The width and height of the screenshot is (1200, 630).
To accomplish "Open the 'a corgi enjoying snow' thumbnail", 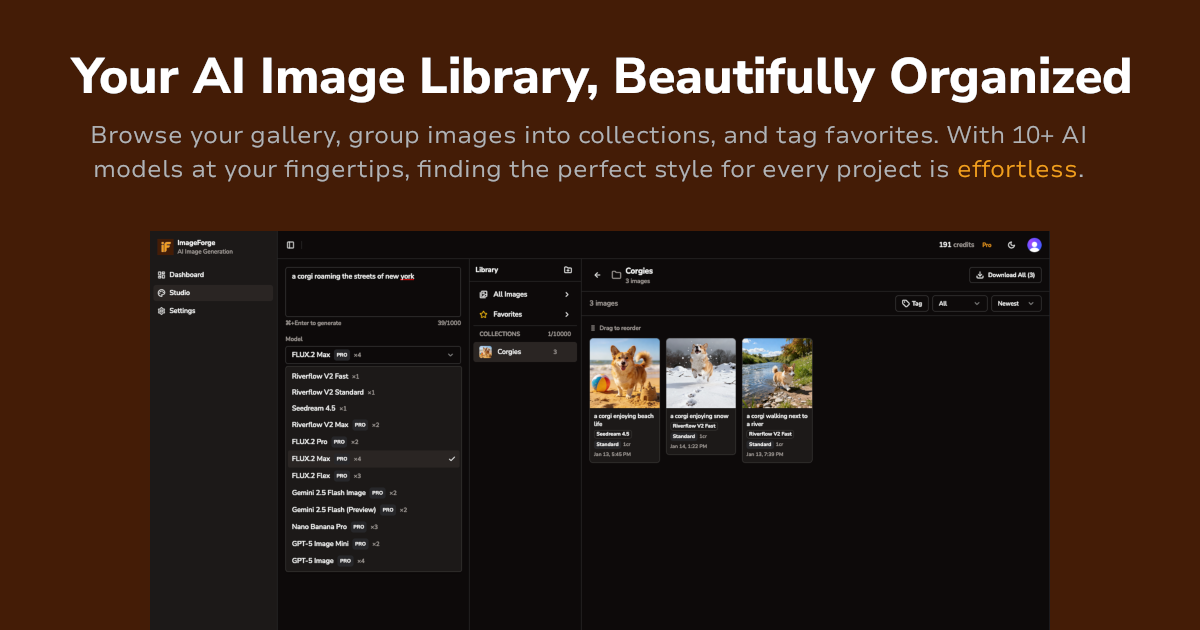I will point(700,372).
